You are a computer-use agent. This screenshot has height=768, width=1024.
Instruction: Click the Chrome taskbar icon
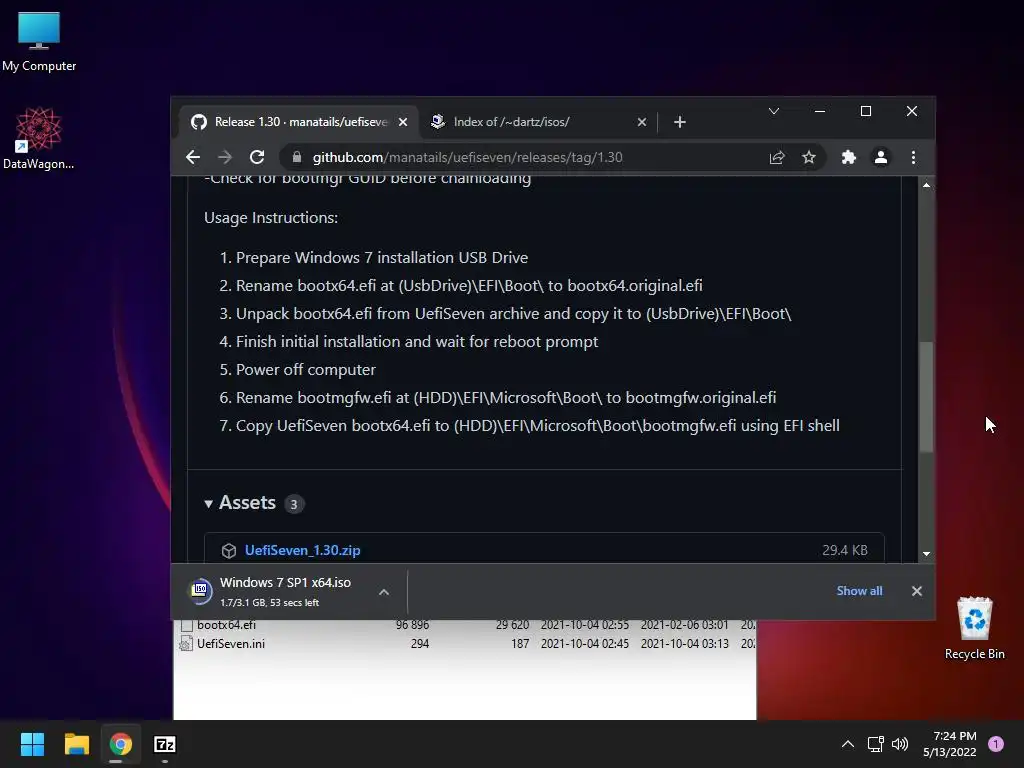tap(120, 744)
